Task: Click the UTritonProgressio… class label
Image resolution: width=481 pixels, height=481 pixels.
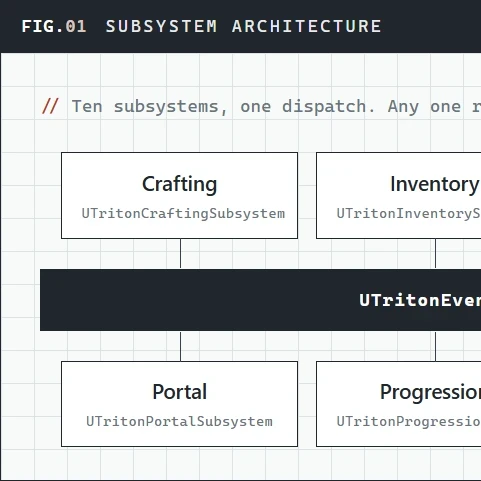Action: coord(409,422)
